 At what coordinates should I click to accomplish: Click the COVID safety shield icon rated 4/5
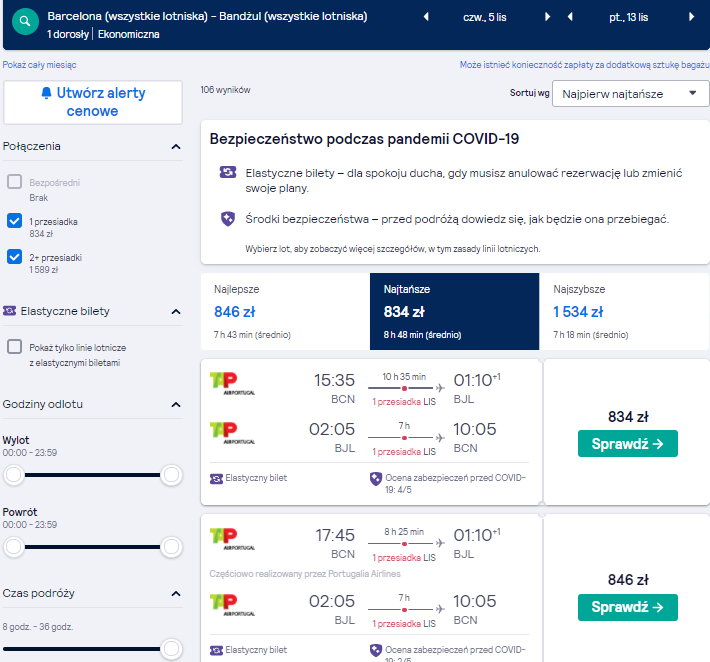[376, 479]
